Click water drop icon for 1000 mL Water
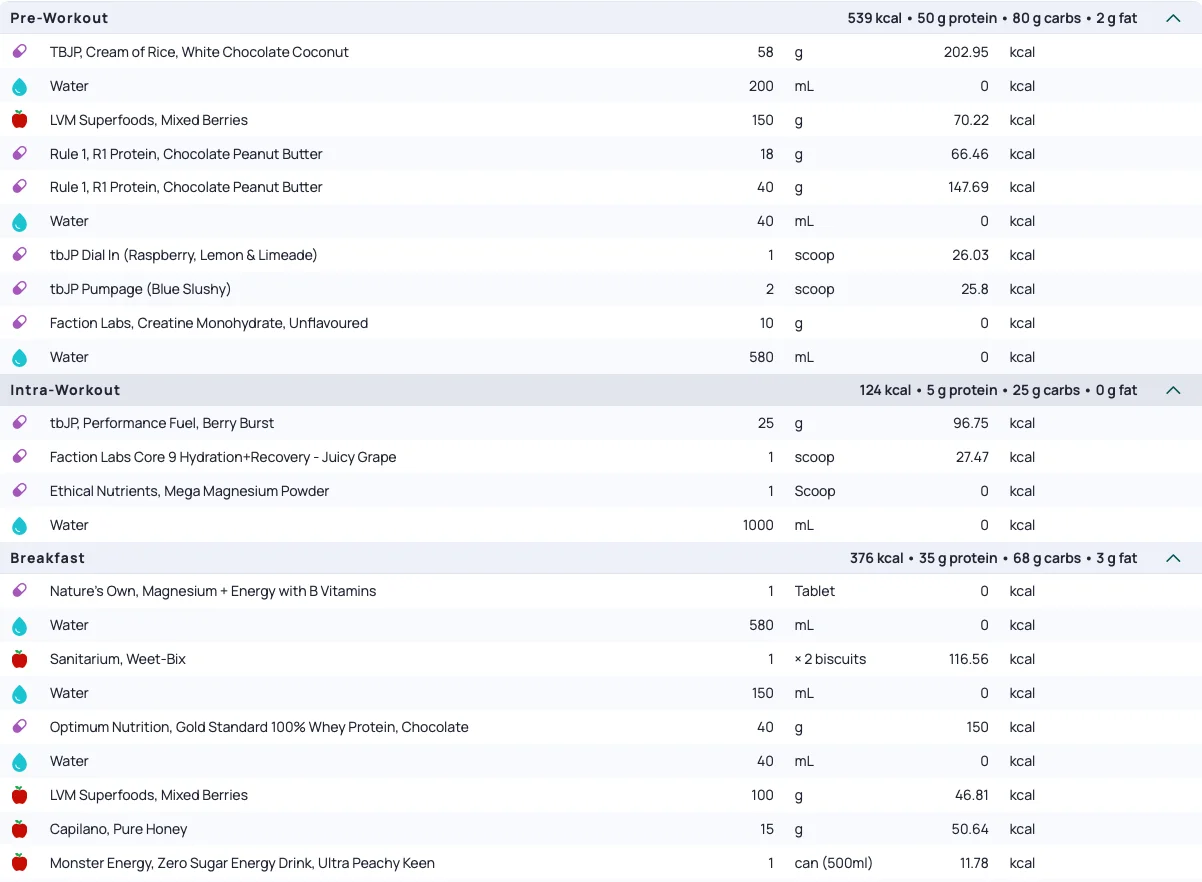 pyautogui.click(x=19, y=526)
